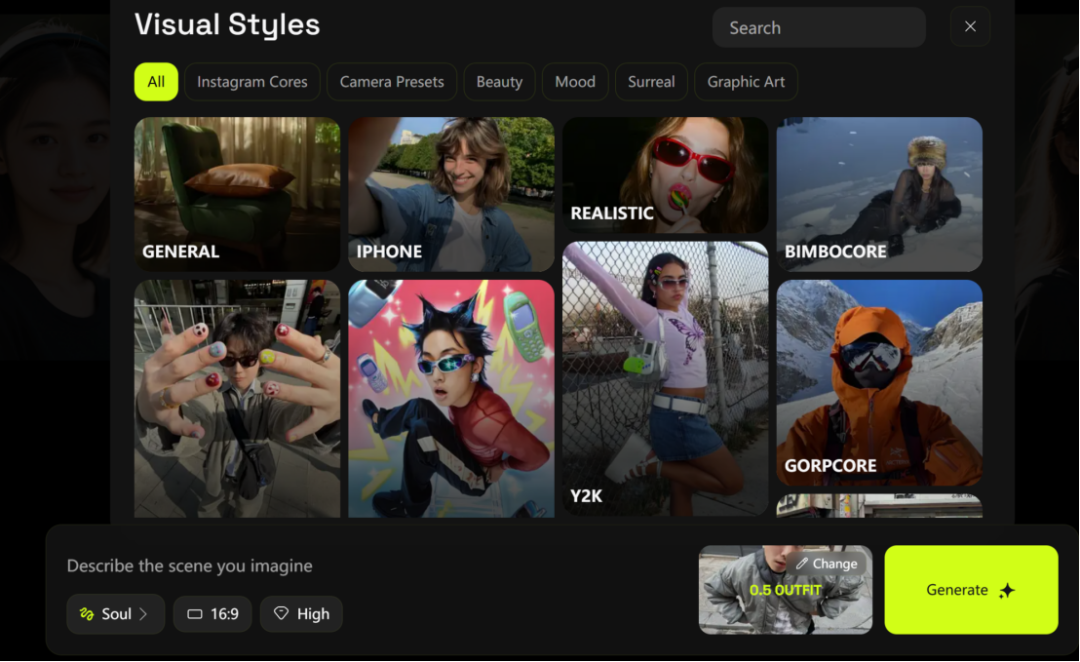
Task: Click the Generate button
Action: pyautogui.click(x=971, y=590)
